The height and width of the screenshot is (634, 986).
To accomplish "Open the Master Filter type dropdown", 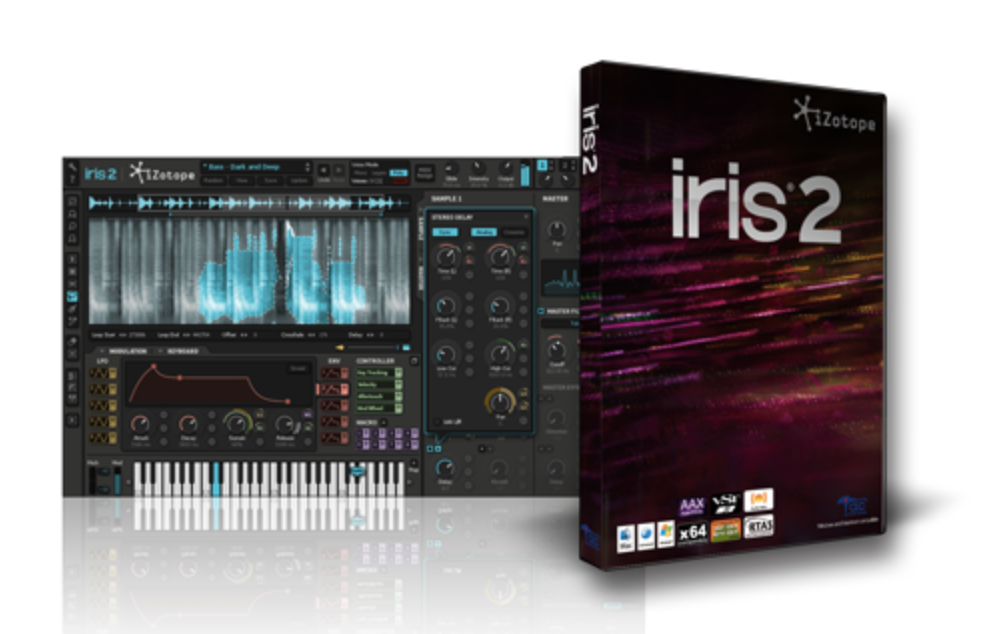I will [x=560, y=323].
